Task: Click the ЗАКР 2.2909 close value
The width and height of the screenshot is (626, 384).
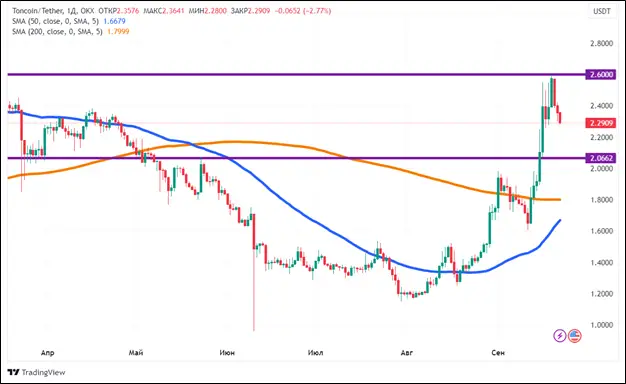Action: (250, 11)
